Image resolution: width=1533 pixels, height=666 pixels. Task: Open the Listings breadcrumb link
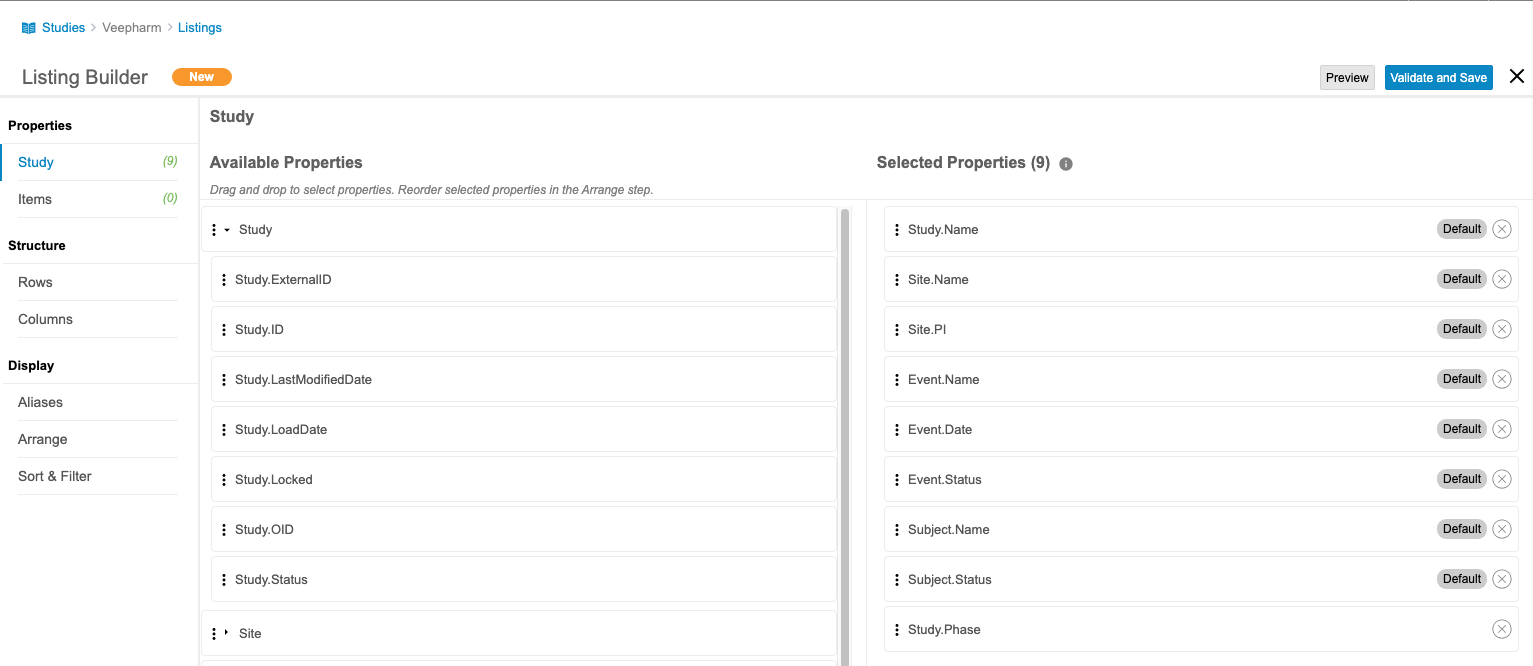(x=200, y=28)
